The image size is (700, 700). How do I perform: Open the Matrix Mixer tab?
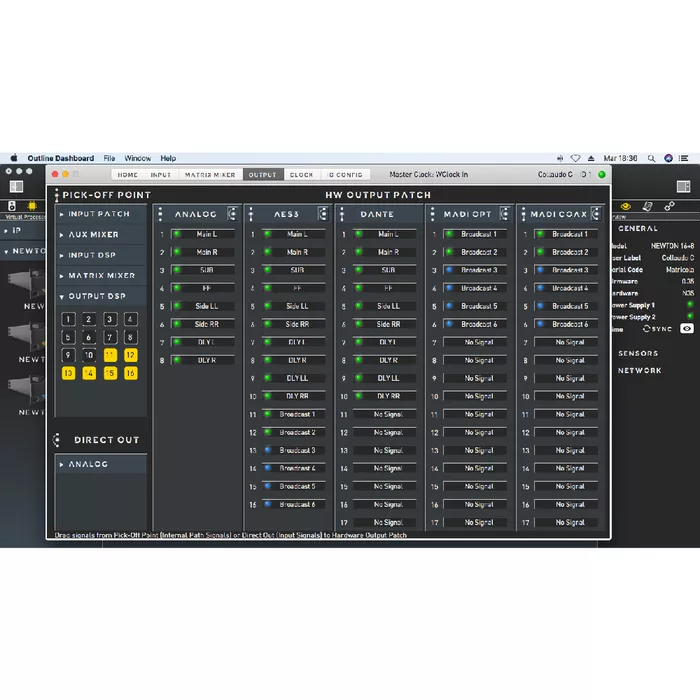210,175
